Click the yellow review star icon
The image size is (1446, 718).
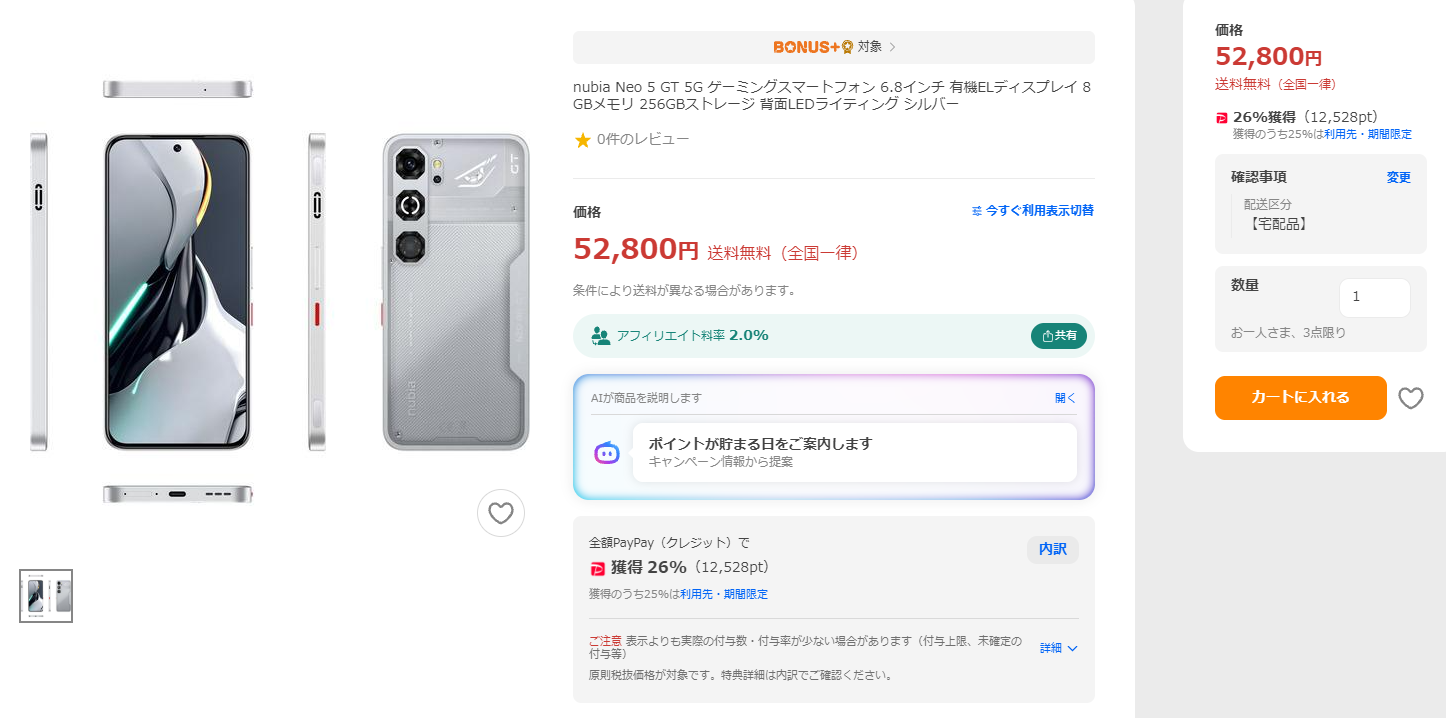582,140
